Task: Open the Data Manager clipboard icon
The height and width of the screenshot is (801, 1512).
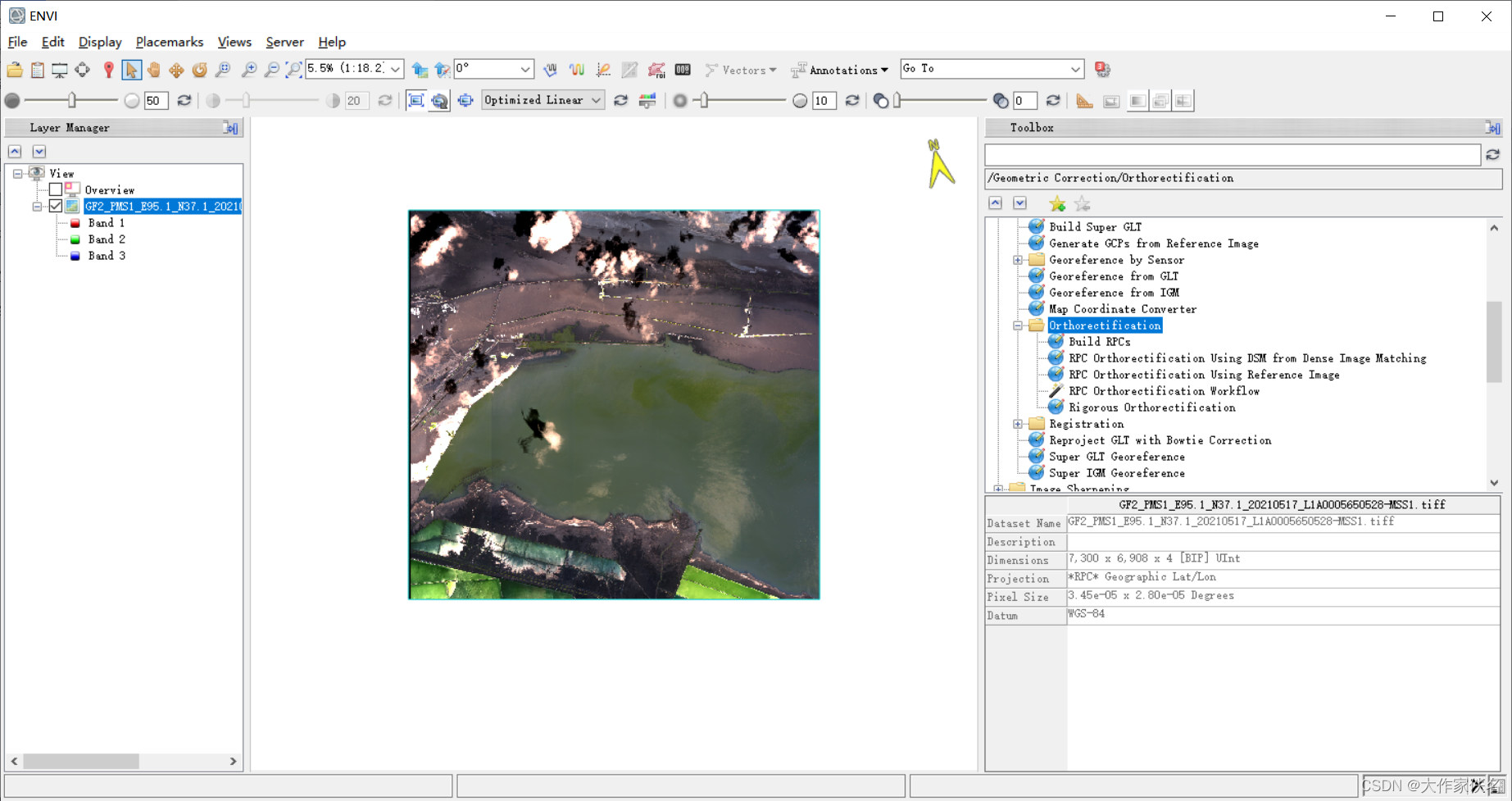Action: (38, 70)
